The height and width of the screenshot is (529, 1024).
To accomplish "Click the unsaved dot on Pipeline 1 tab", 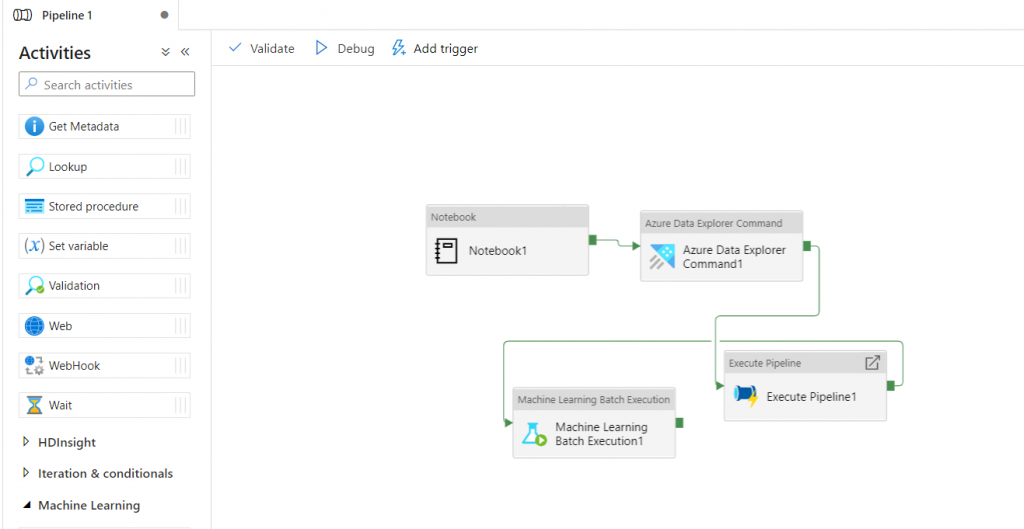I will 165,15.
